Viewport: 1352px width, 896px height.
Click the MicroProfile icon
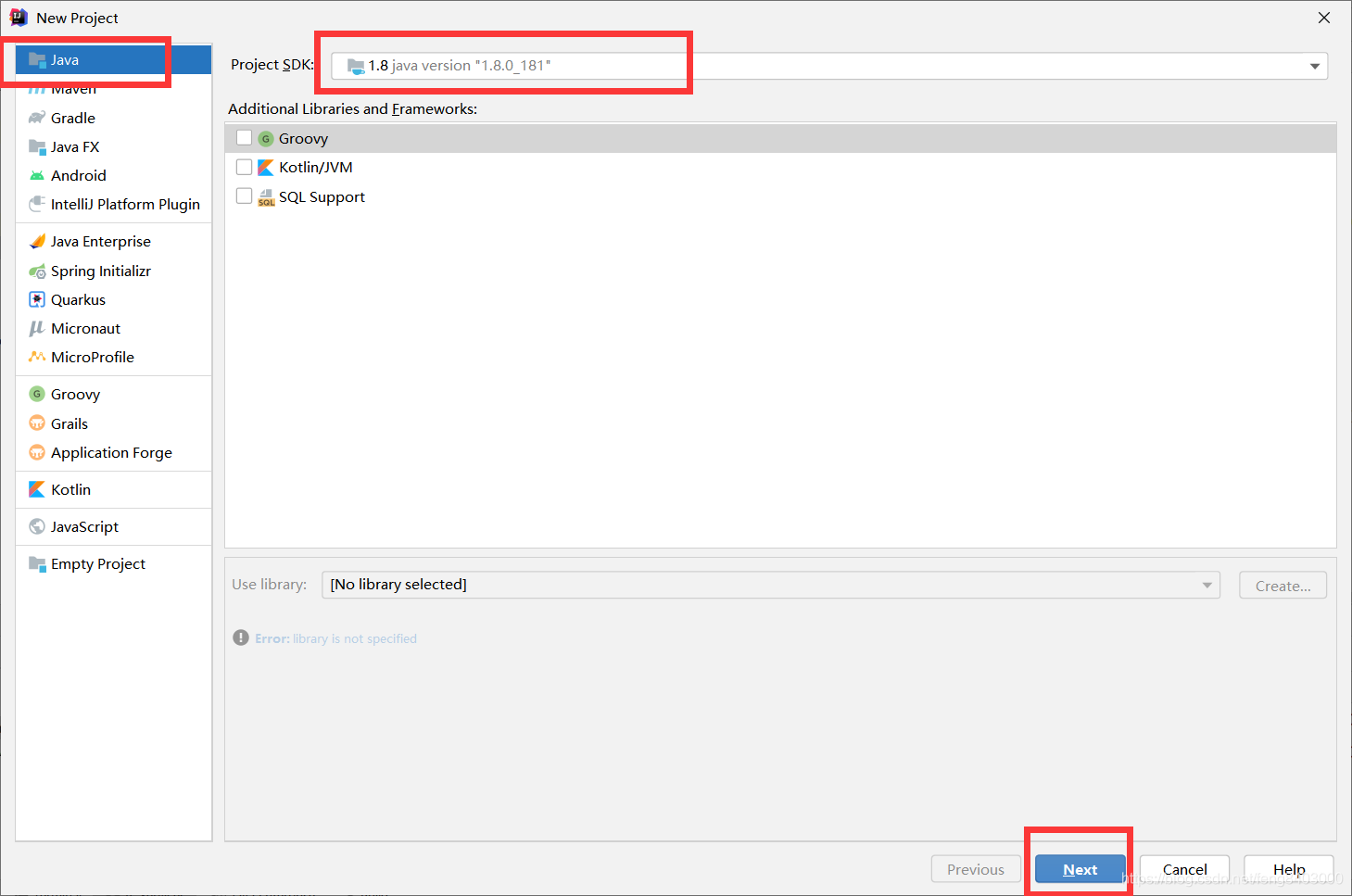[37, 357]
